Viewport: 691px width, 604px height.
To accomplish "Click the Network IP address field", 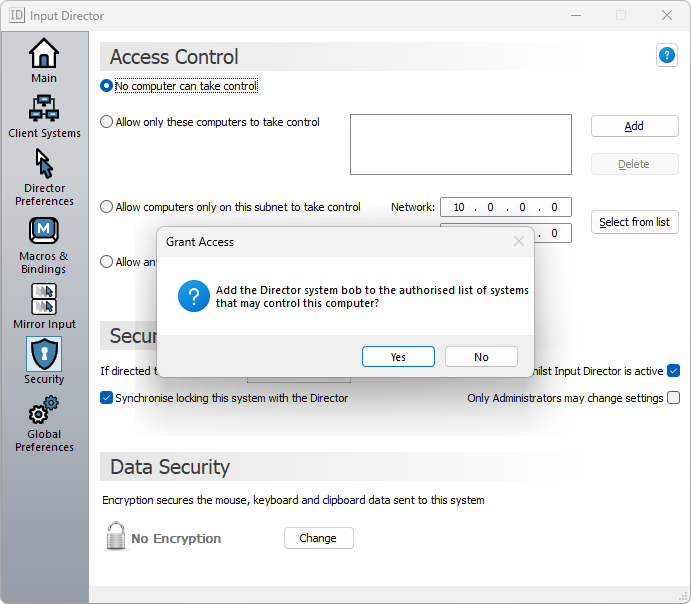I will click(x=505, y=207).
